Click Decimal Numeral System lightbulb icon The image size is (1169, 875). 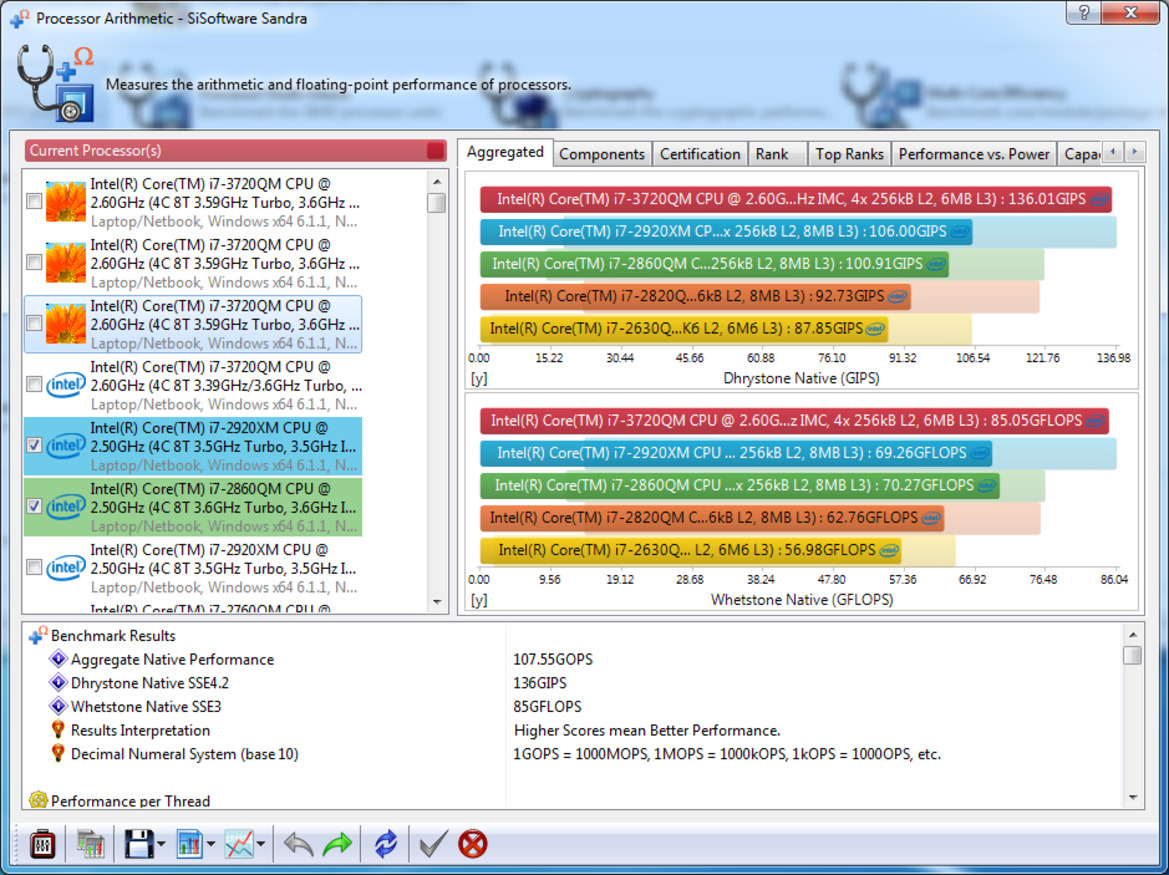(57, 754)
